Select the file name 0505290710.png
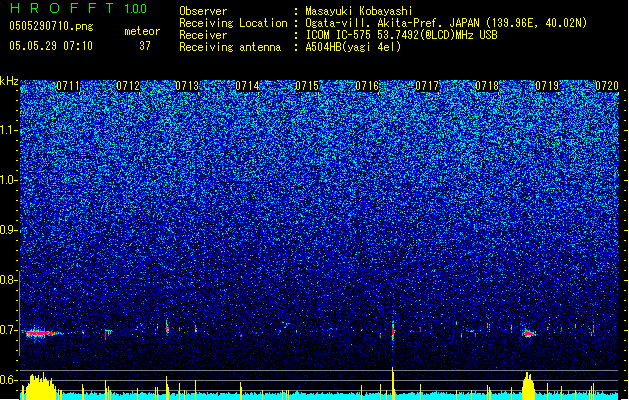Viewport: 629px width, 400px height. click(51, 26)
